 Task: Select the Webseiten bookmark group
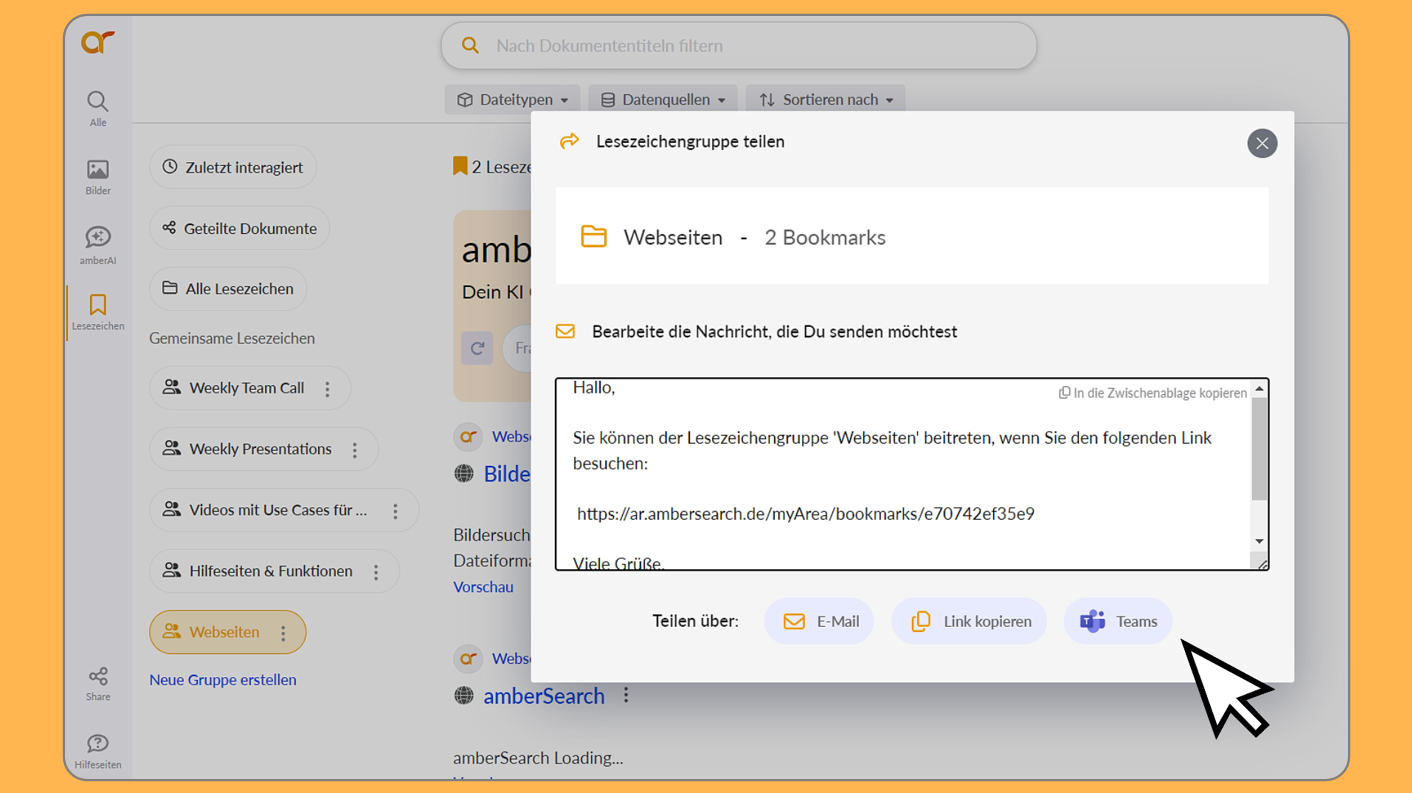pyautogui.click(x=213, y=632)
